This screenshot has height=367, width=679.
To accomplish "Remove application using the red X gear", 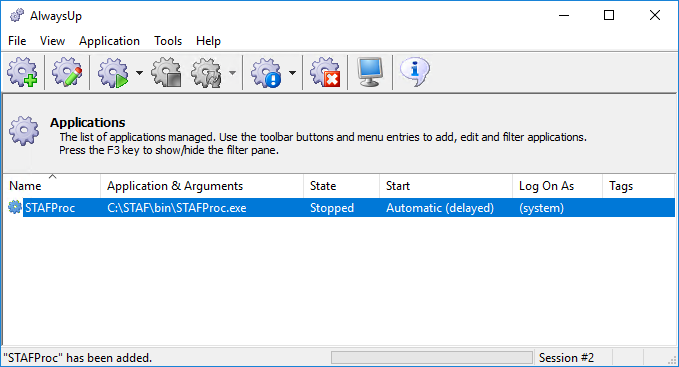I will (325, 72).
